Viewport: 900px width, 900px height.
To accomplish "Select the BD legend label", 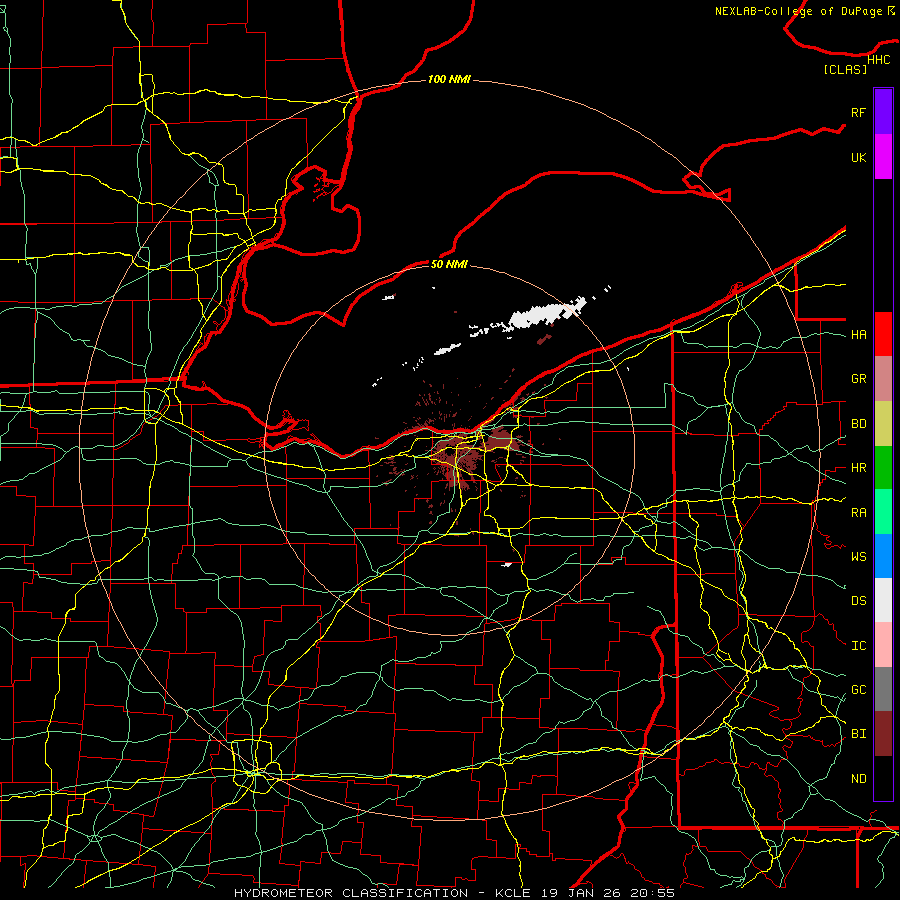I will click(x=858, y=424).
